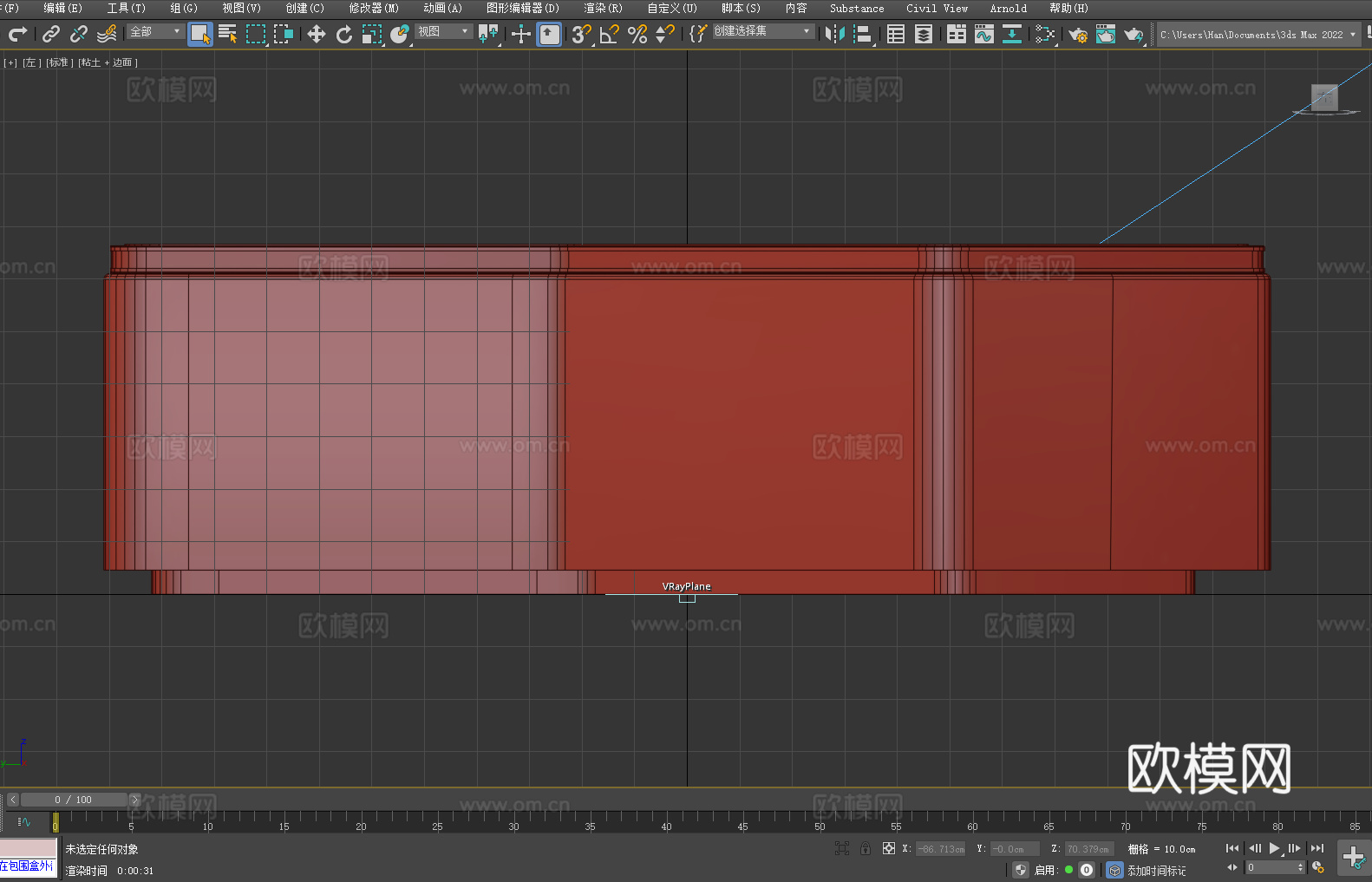Click the Render Production teapot icon
The image size is (1372, 882).
(x=1134, y=34)
